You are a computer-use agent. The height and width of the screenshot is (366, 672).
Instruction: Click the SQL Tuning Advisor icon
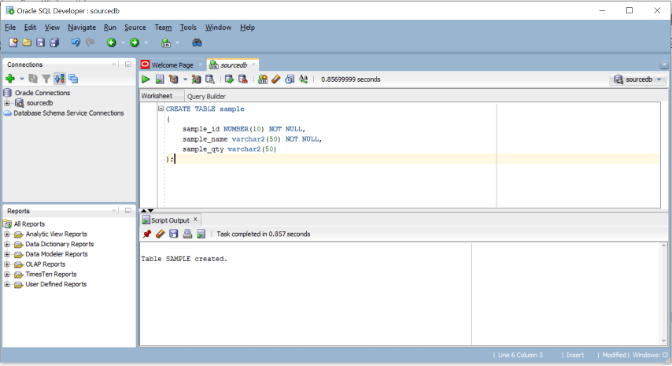click(210, 79)
